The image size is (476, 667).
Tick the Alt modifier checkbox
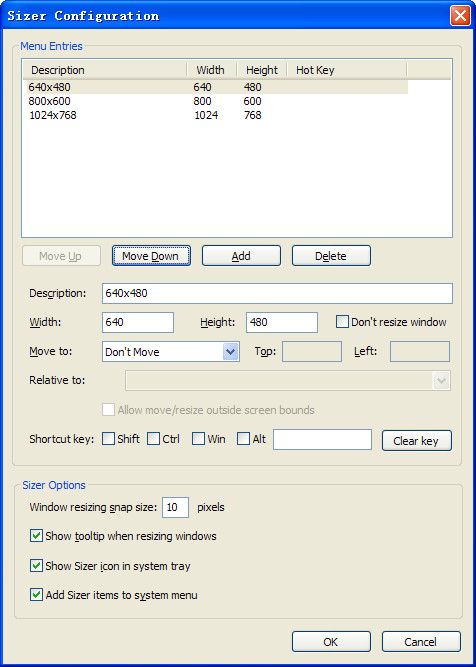[x=243, y=439]
